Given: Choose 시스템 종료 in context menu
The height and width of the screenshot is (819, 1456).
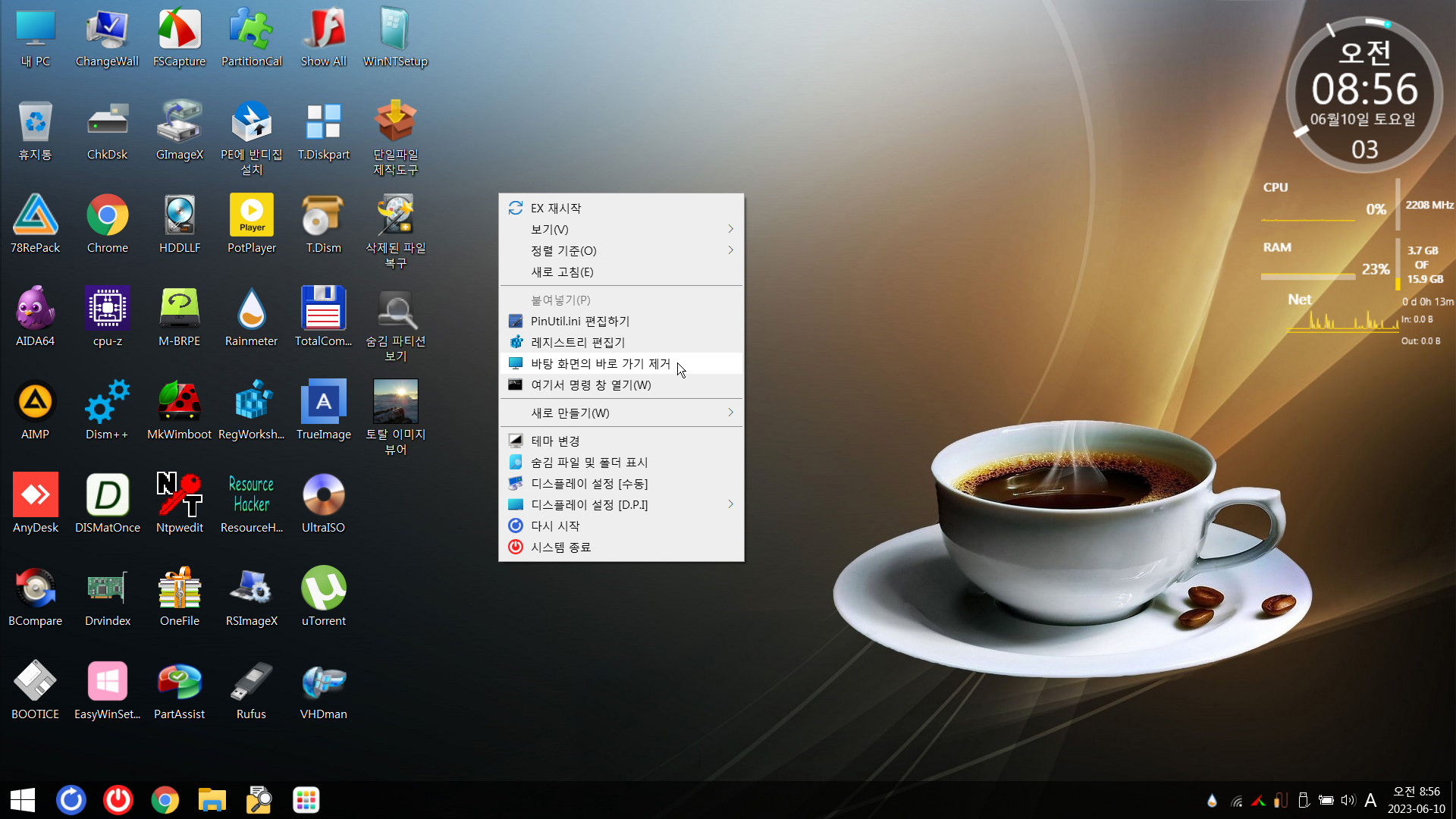Looking at the screenshot, I should [621, 547].
